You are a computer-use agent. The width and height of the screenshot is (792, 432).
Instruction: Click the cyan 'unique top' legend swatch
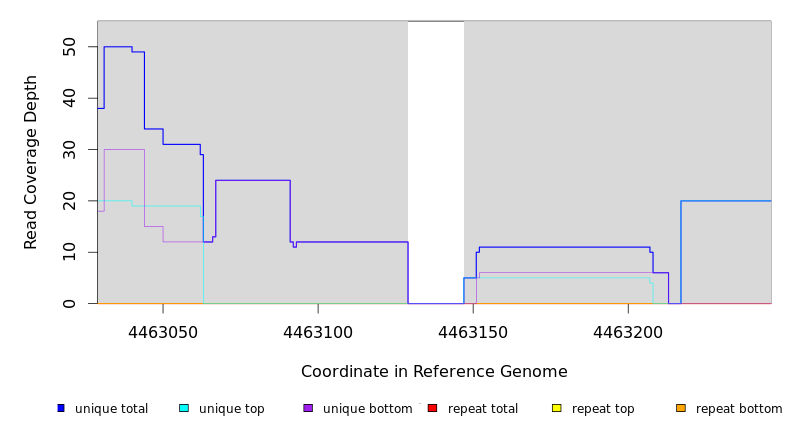[183, 408]
